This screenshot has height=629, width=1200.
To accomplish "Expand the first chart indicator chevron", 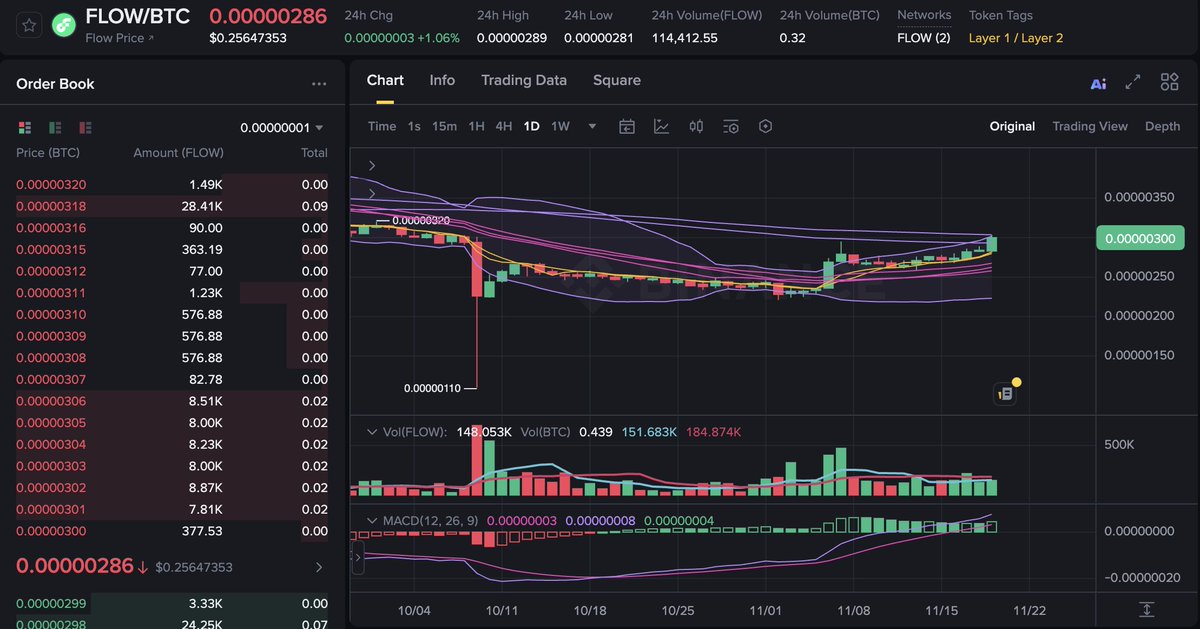I will click(372, 165).
